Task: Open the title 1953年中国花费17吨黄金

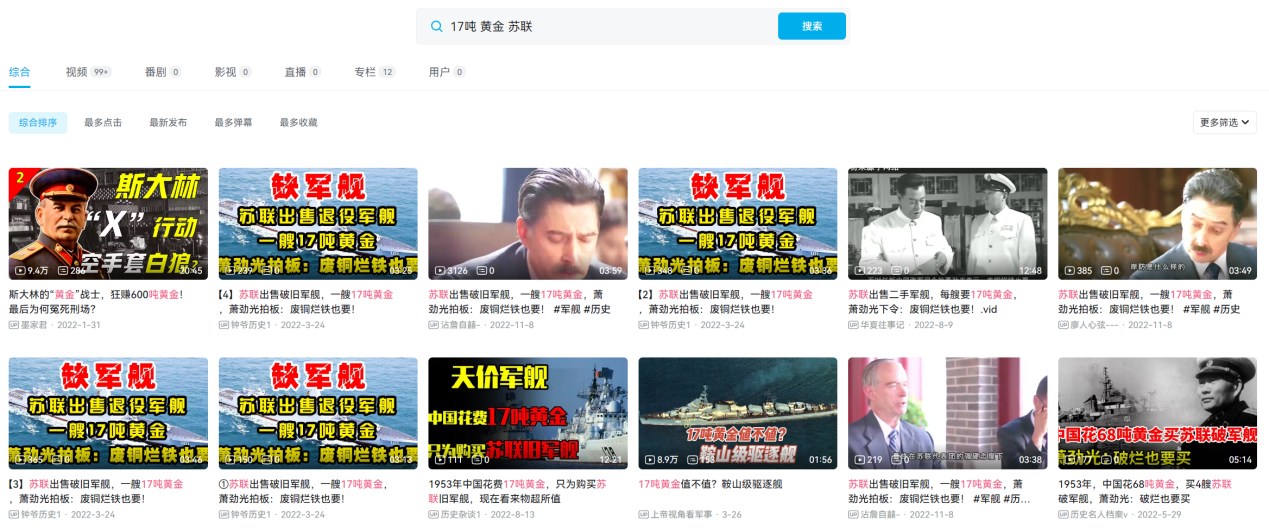Action: (518, 491)
